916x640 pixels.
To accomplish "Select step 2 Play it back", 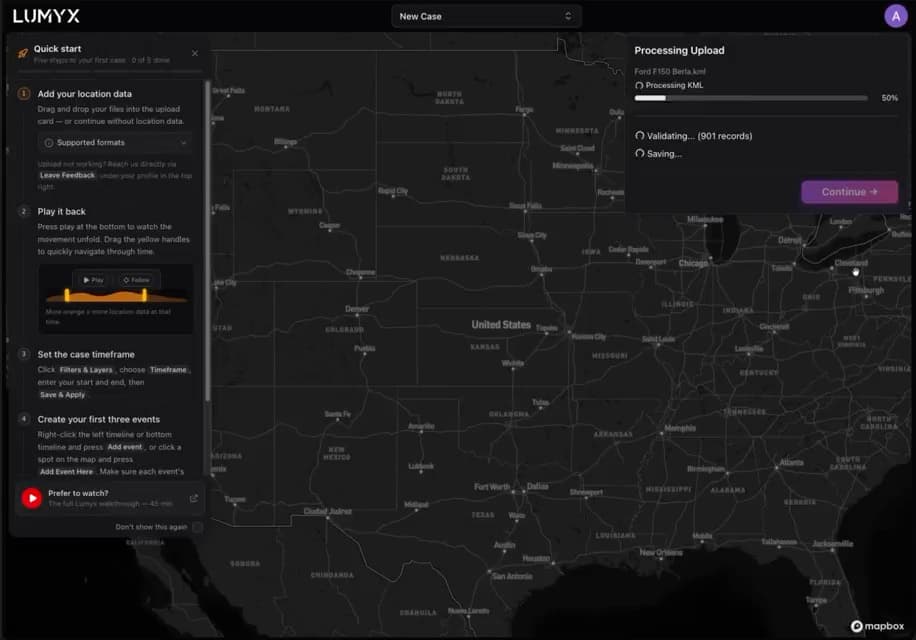I will click(x=61, y=211).
